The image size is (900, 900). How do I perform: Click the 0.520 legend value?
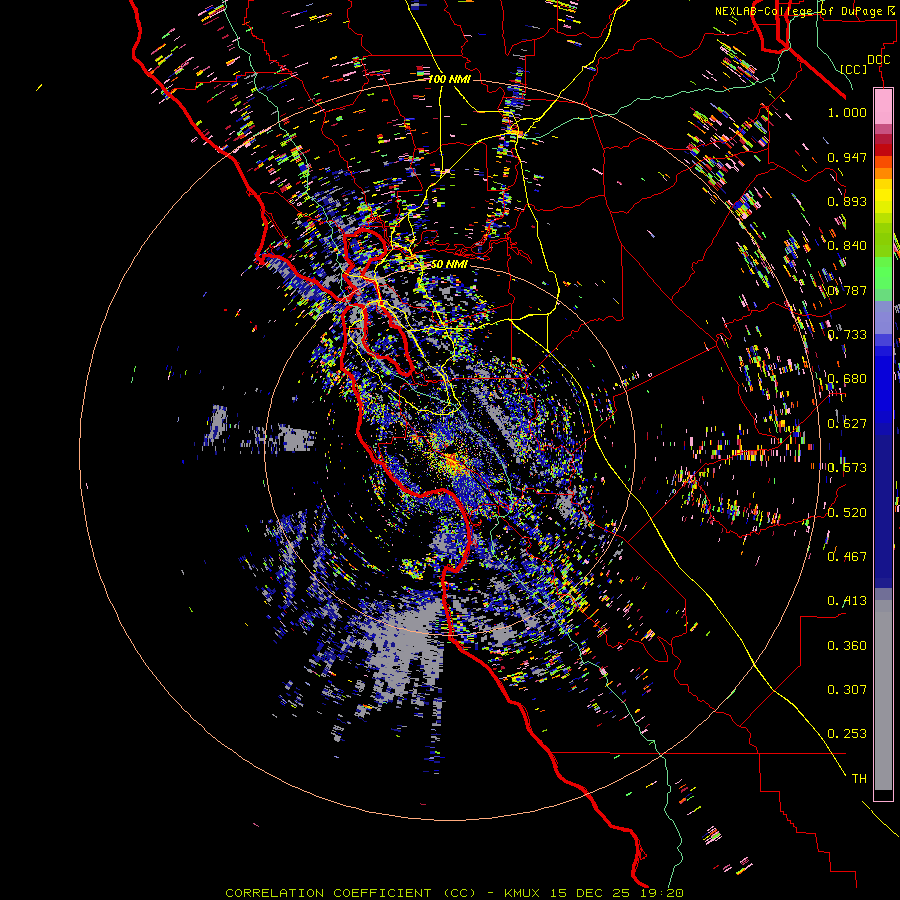847,513
